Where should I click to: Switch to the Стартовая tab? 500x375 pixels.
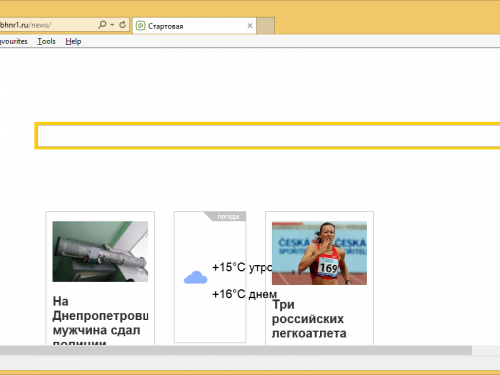194,26
